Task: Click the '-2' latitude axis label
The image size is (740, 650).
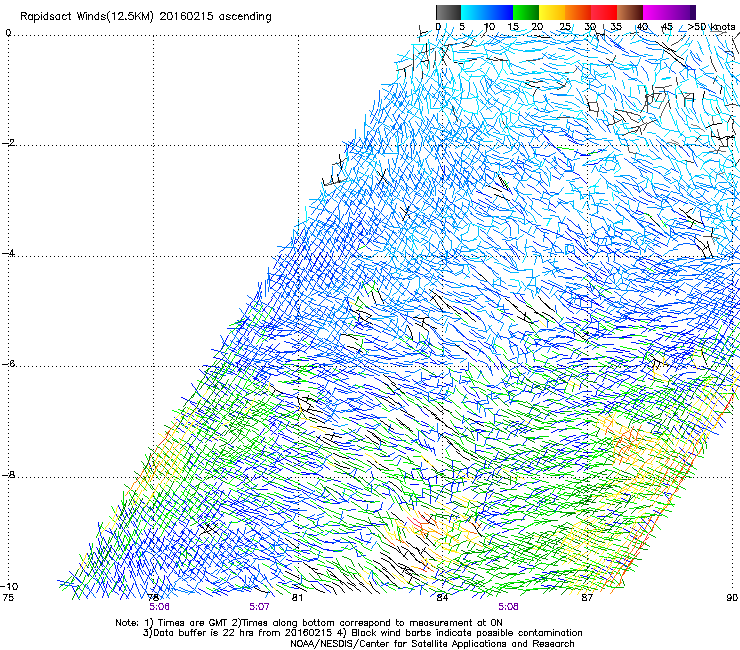Action: tap(8, 143)
